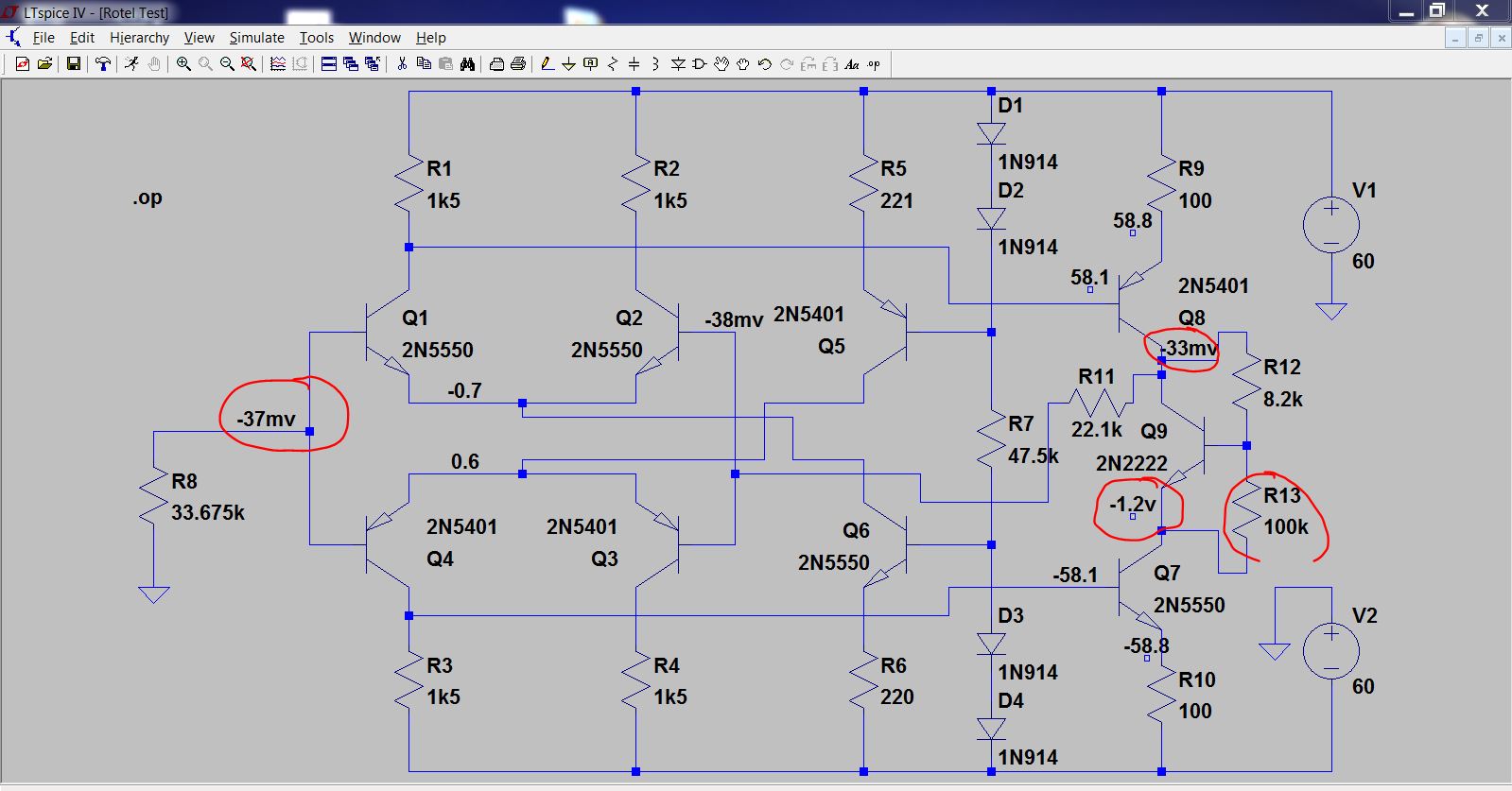This screenshot has width=1512, height=791.
Task: Click the Zoom Out magnifier icon
Action: pos(227,64)
